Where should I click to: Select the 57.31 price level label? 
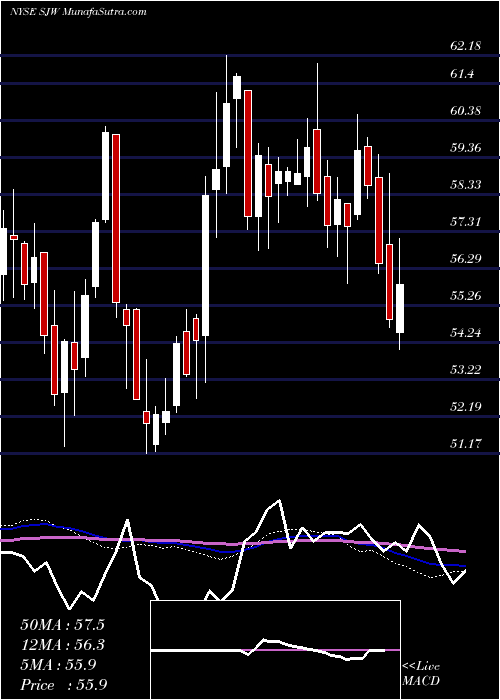pyautogui.click(x=466, y=221)
